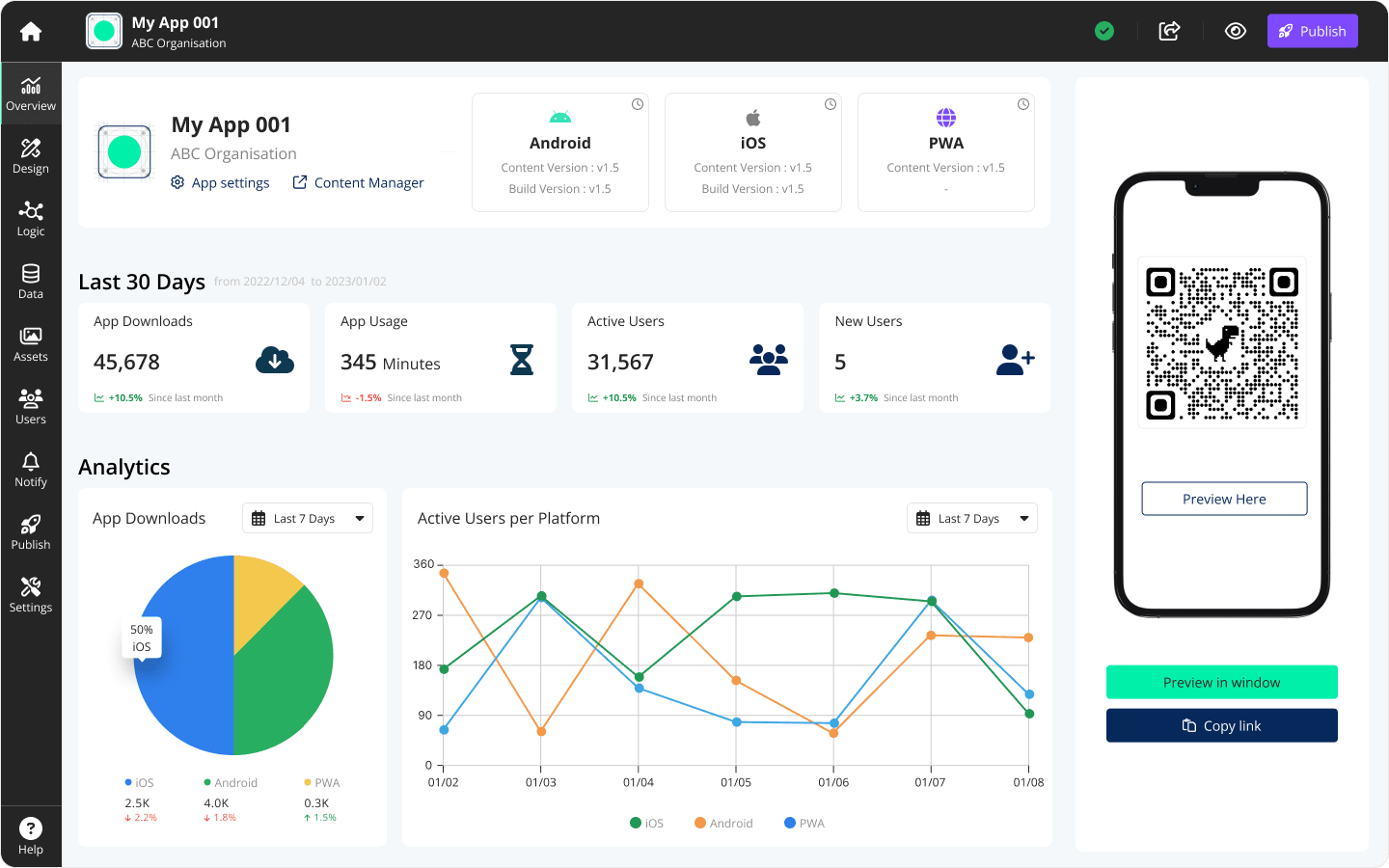Screen dimensions: 1389x868
Task: Click the QR code image
Action: coord(1222,343)
